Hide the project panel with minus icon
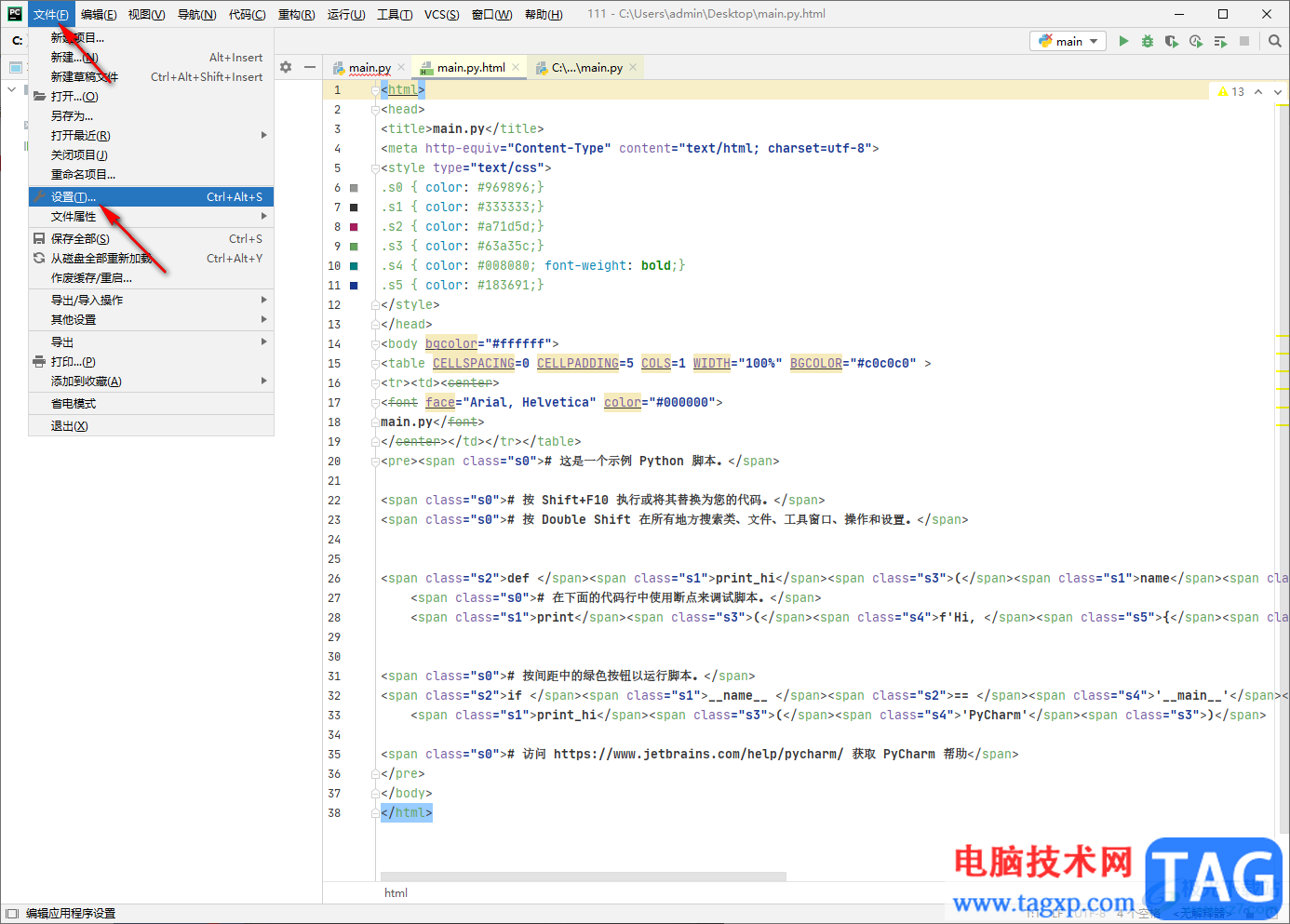1290x924 pixels. (310, 67)
